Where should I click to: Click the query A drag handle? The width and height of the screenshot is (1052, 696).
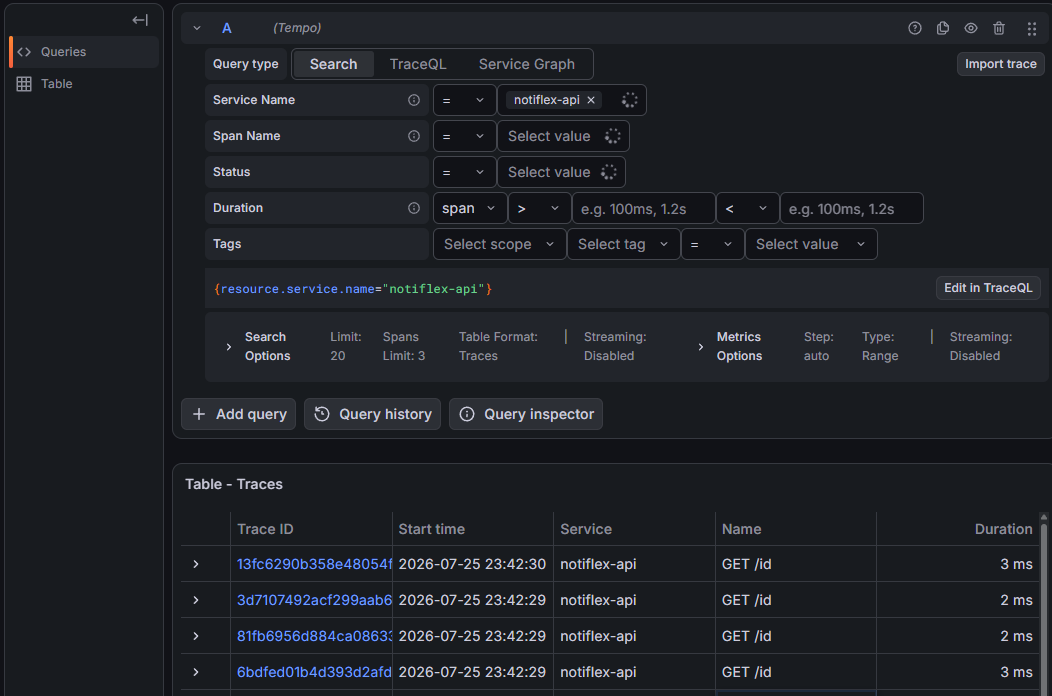click(x=1032, y=28)
